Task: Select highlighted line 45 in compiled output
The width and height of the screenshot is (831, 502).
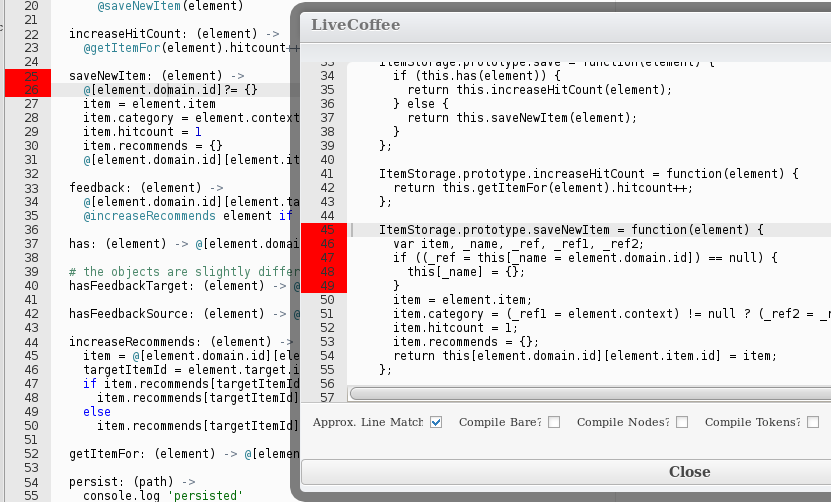Action: pos(570,230)
